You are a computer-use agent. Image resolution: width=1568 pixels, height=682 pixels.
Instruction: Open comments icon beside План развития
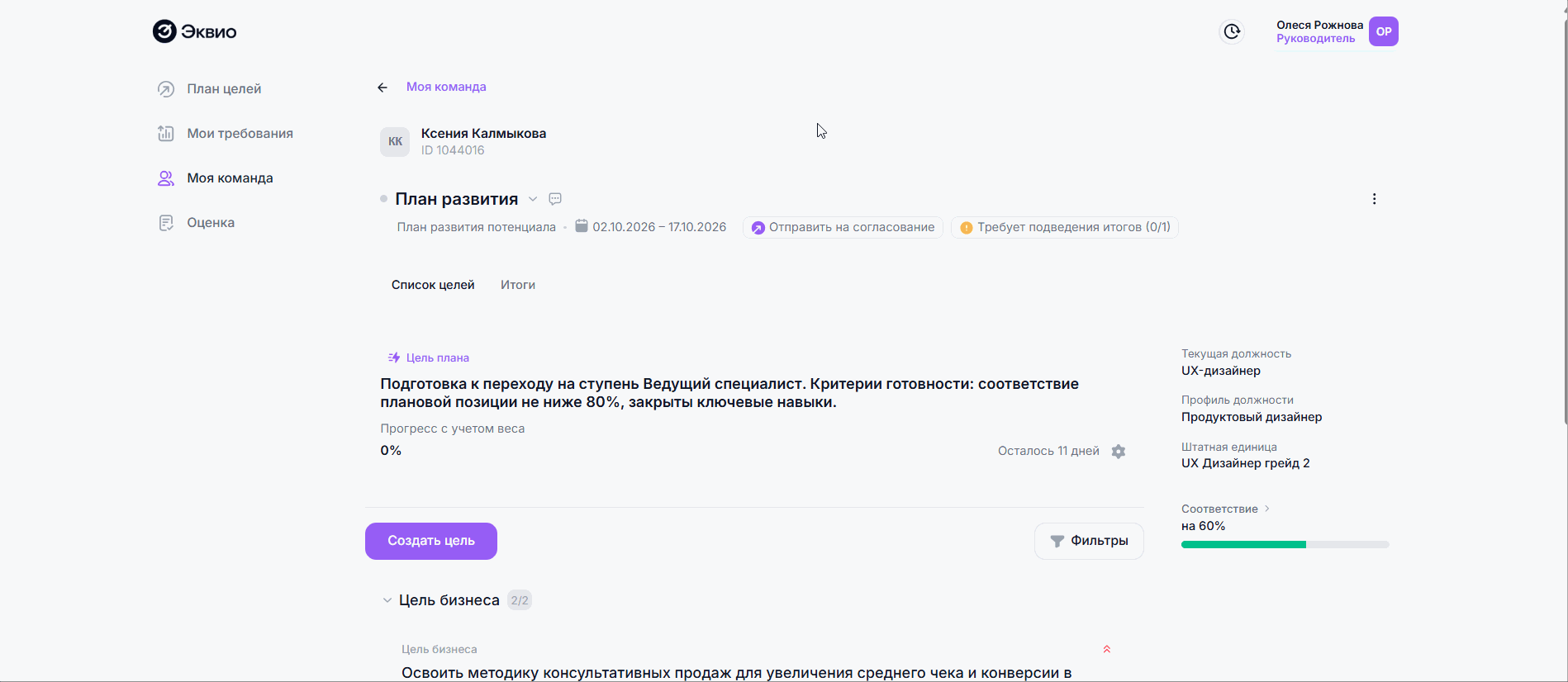(x=555, y=199)
